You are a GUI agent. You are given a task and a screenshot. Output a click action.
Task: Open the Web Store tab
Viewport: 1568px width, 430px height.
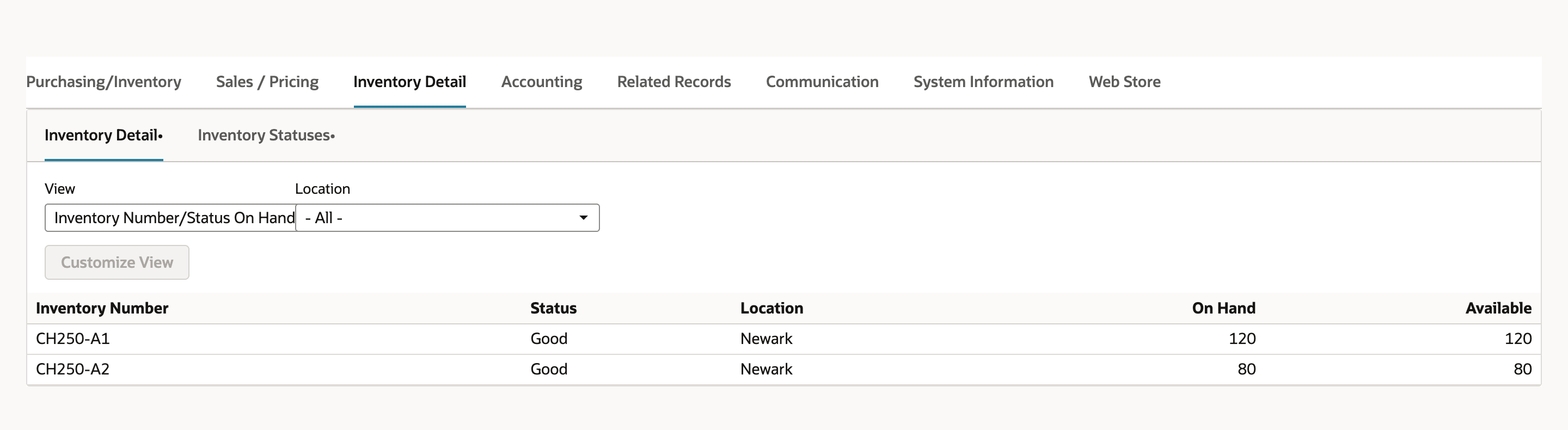pyautogui.click(x=1124, y=82)
